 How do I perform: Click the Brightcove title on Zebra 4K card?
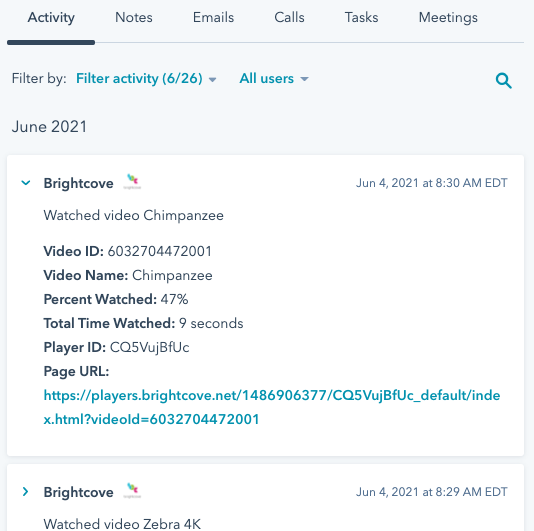(x=78, y=492)
